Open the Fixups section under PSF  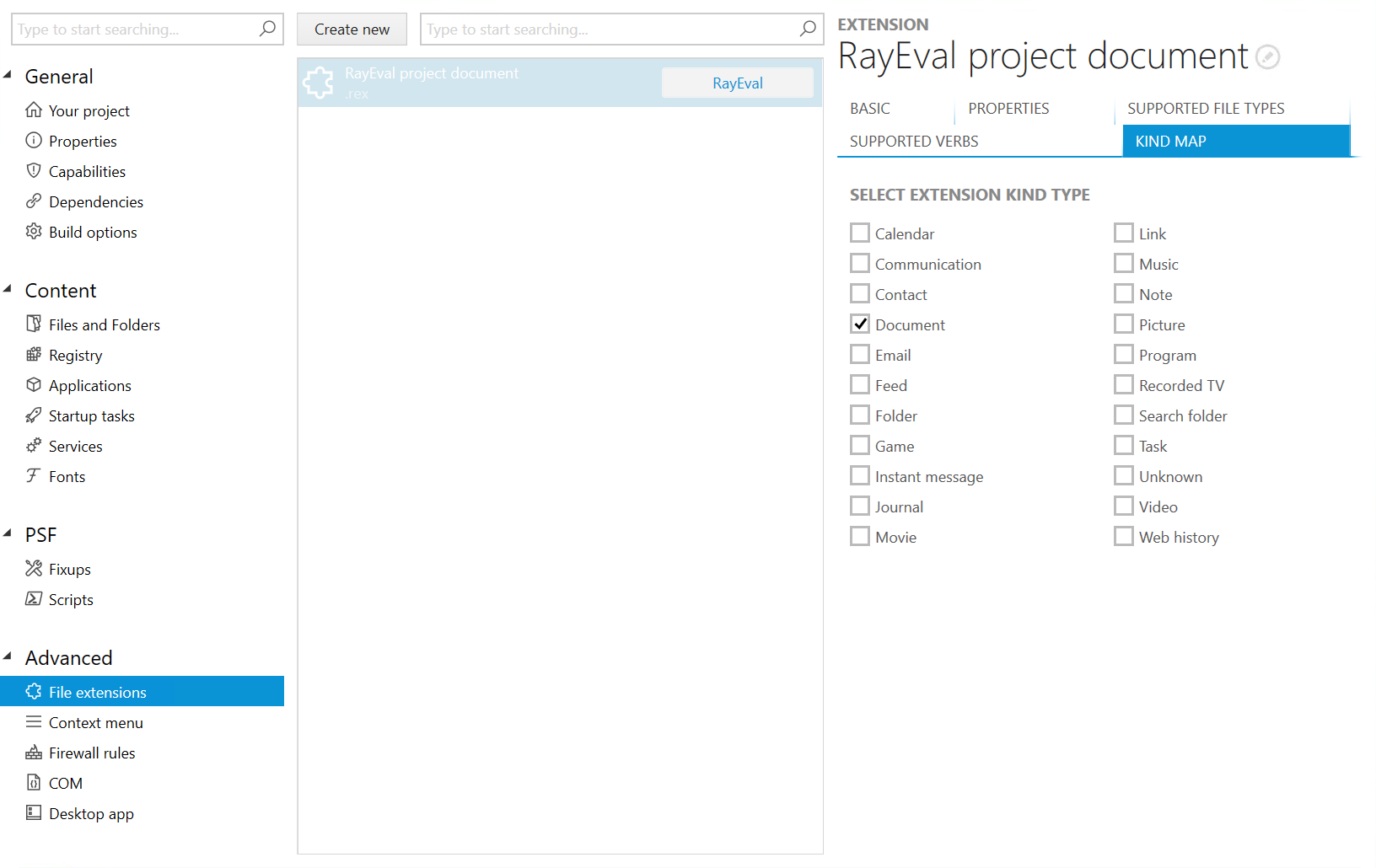69,569
